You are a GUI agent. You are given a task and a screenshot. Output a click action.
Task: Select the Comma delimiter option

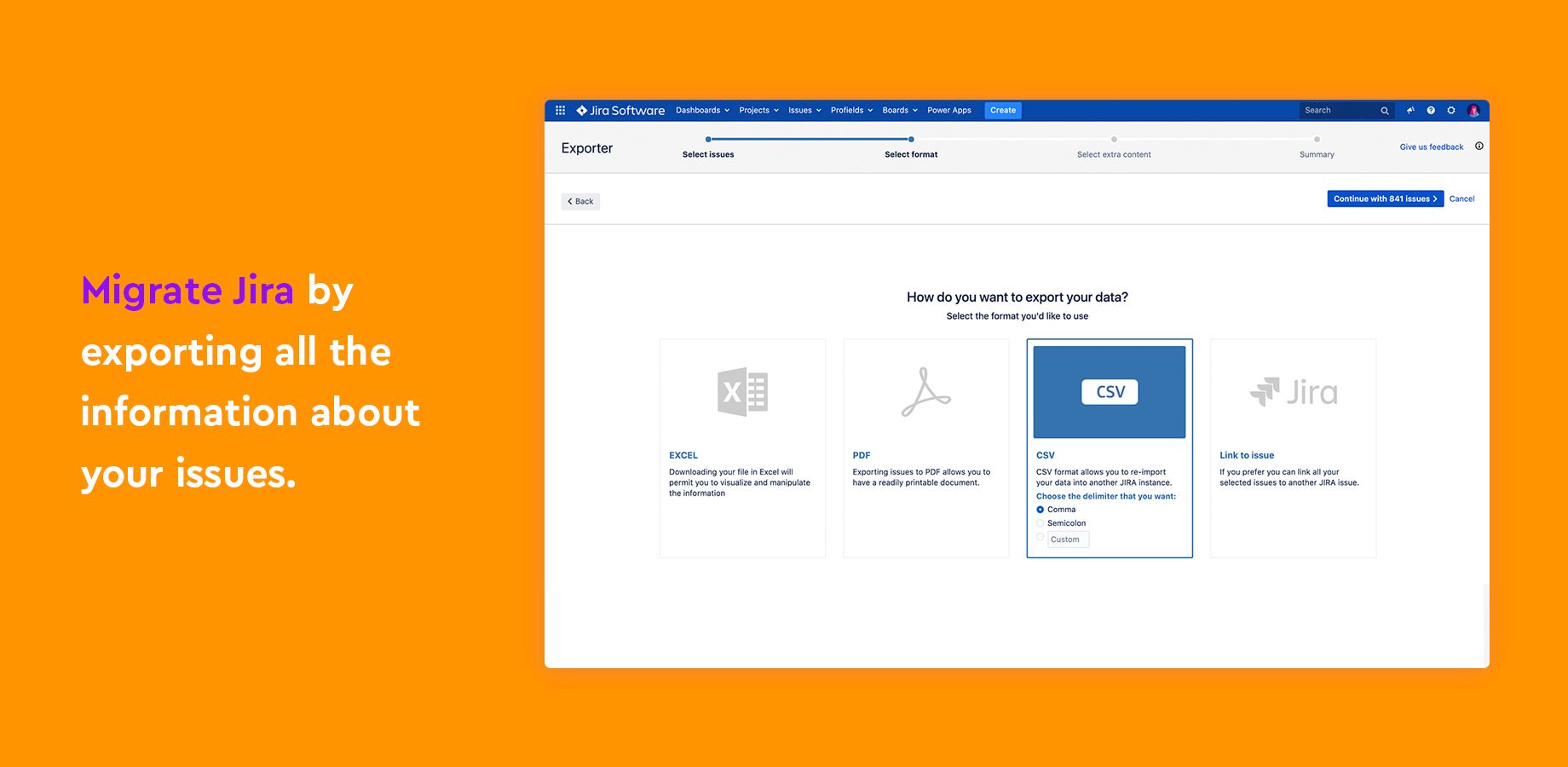[x=1041, y=510]
